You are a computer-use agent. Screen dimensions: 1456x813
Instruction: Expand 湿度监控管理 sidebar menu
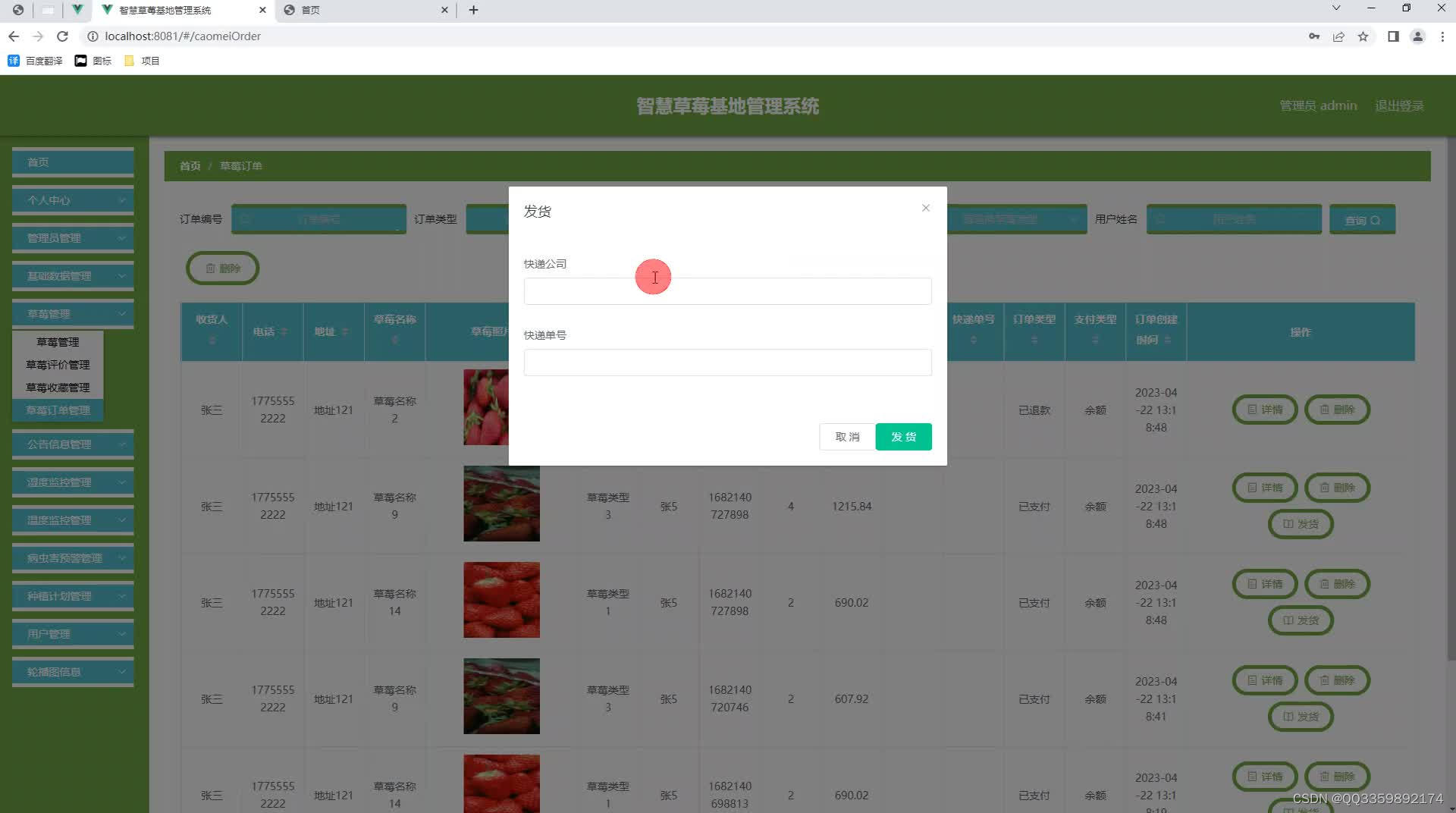[x=73, y=482]
